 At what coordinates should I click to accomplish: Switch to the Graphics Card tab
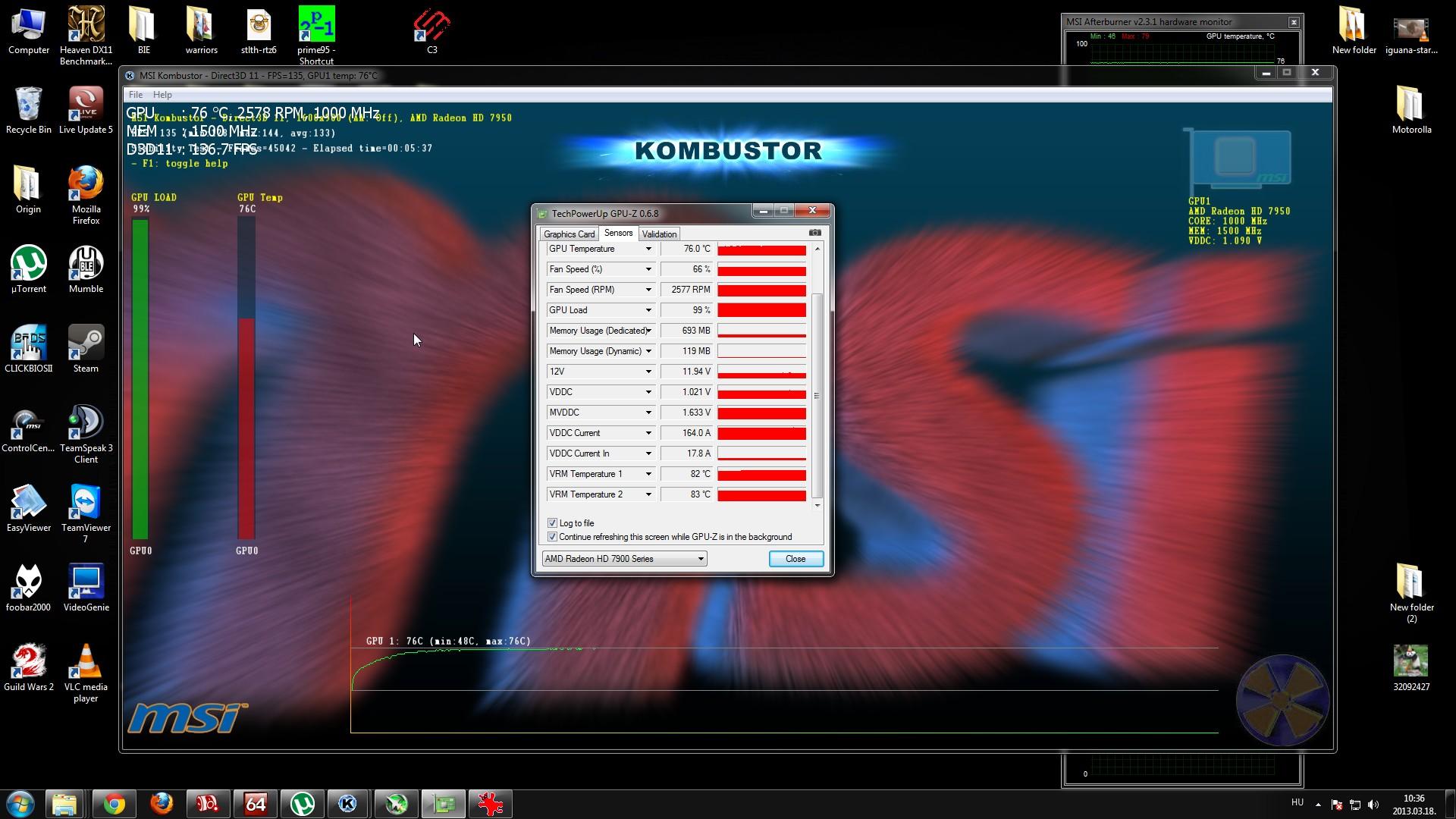pos(569,234)
